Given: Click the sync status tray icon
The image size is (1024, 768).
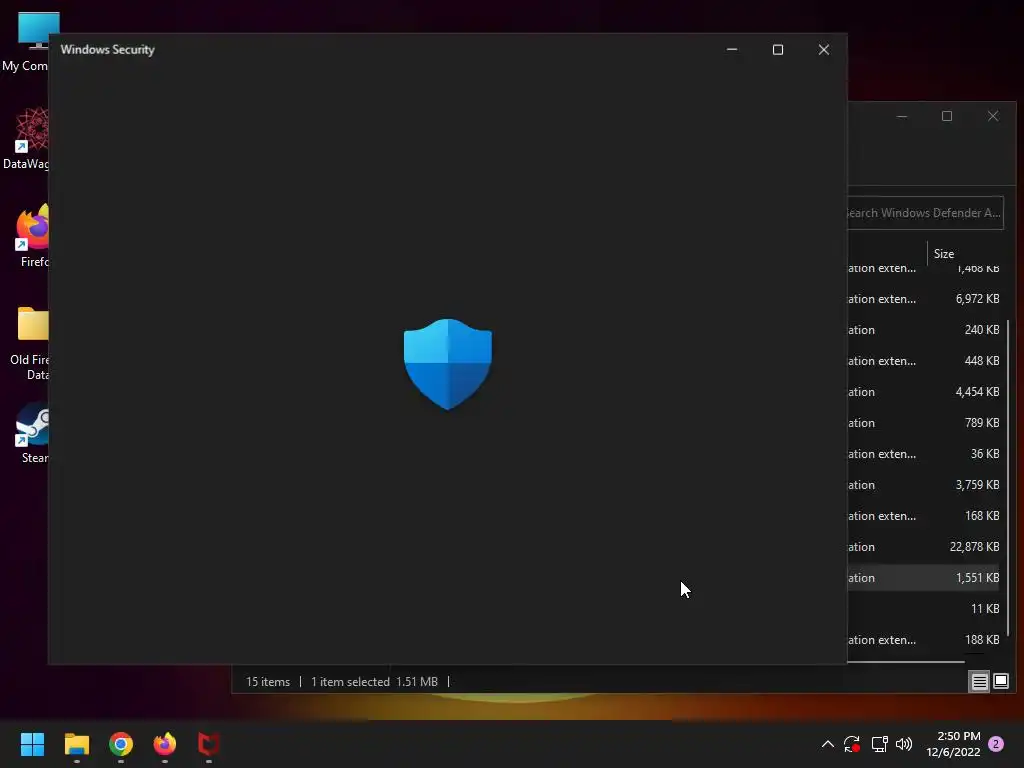Looking at the screenshot, I should (x=852, y=744).
